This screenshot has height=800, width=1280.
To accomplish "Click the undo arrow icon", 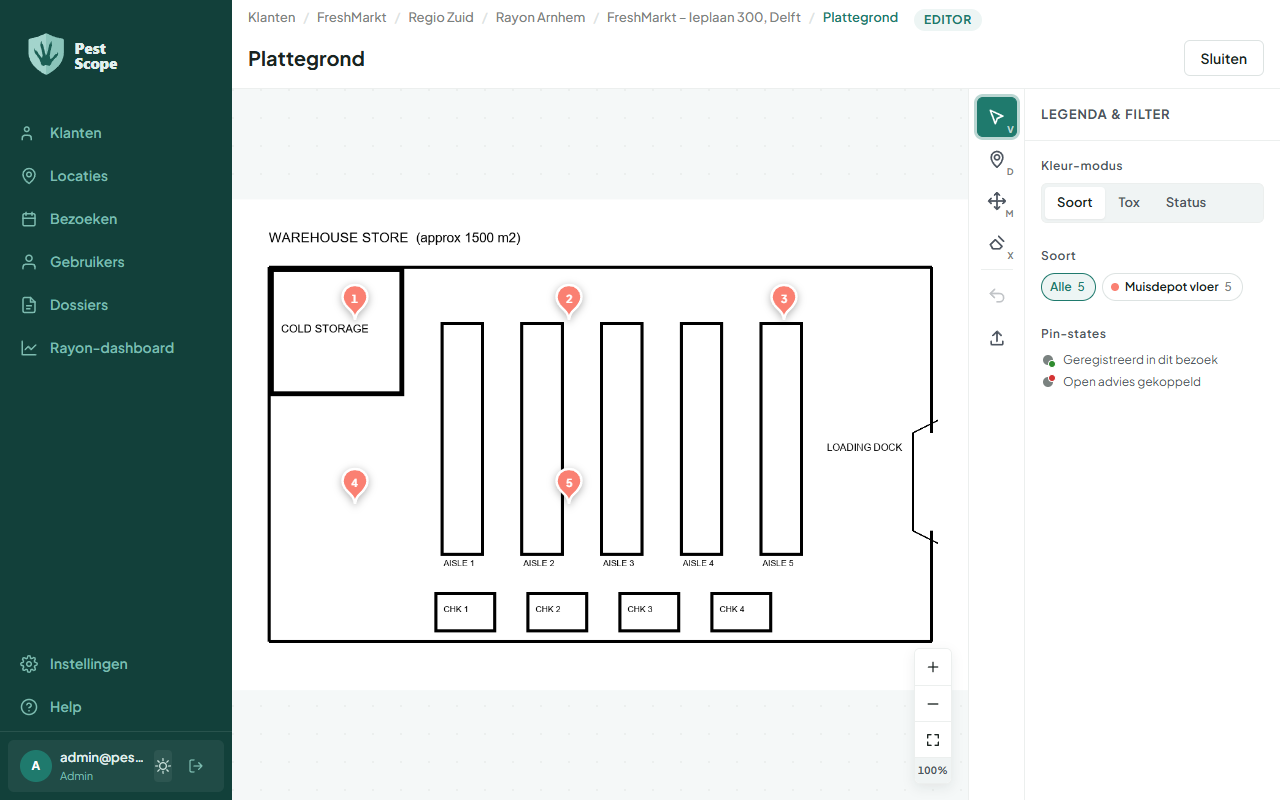I will tap(997, 296).
